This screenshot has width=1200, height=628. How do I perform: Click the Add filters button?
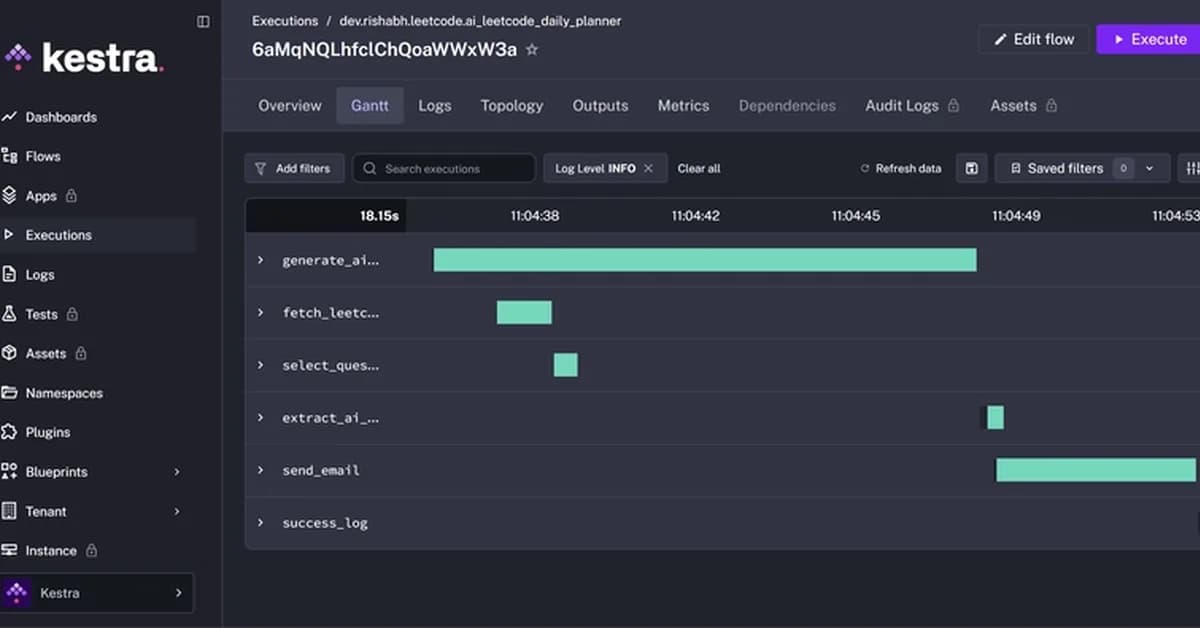point(294,168)
